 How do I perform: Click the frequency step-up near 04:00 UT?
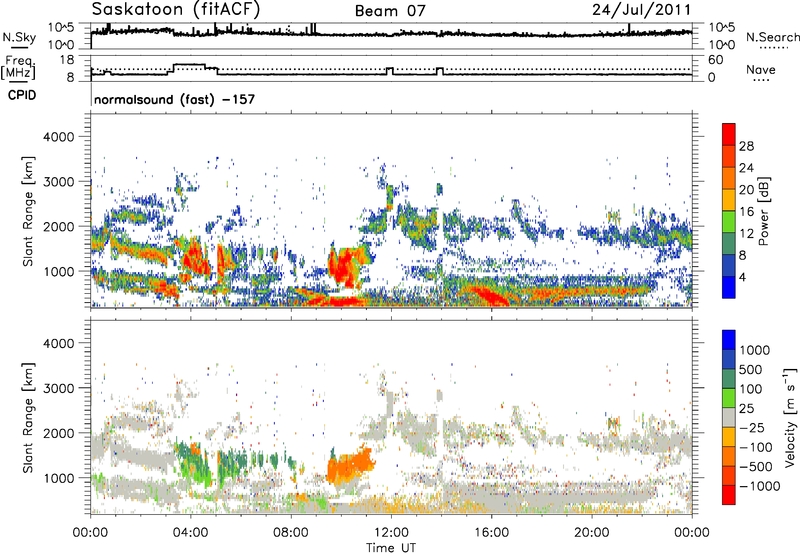(x=189, y=65)
